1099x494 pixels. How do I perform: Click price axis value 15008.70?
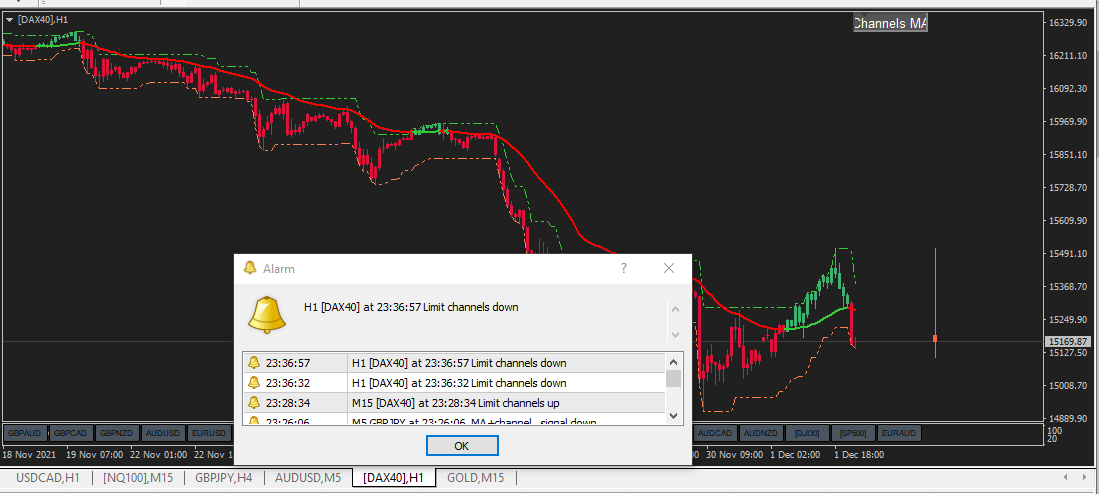pos(1067,385)
